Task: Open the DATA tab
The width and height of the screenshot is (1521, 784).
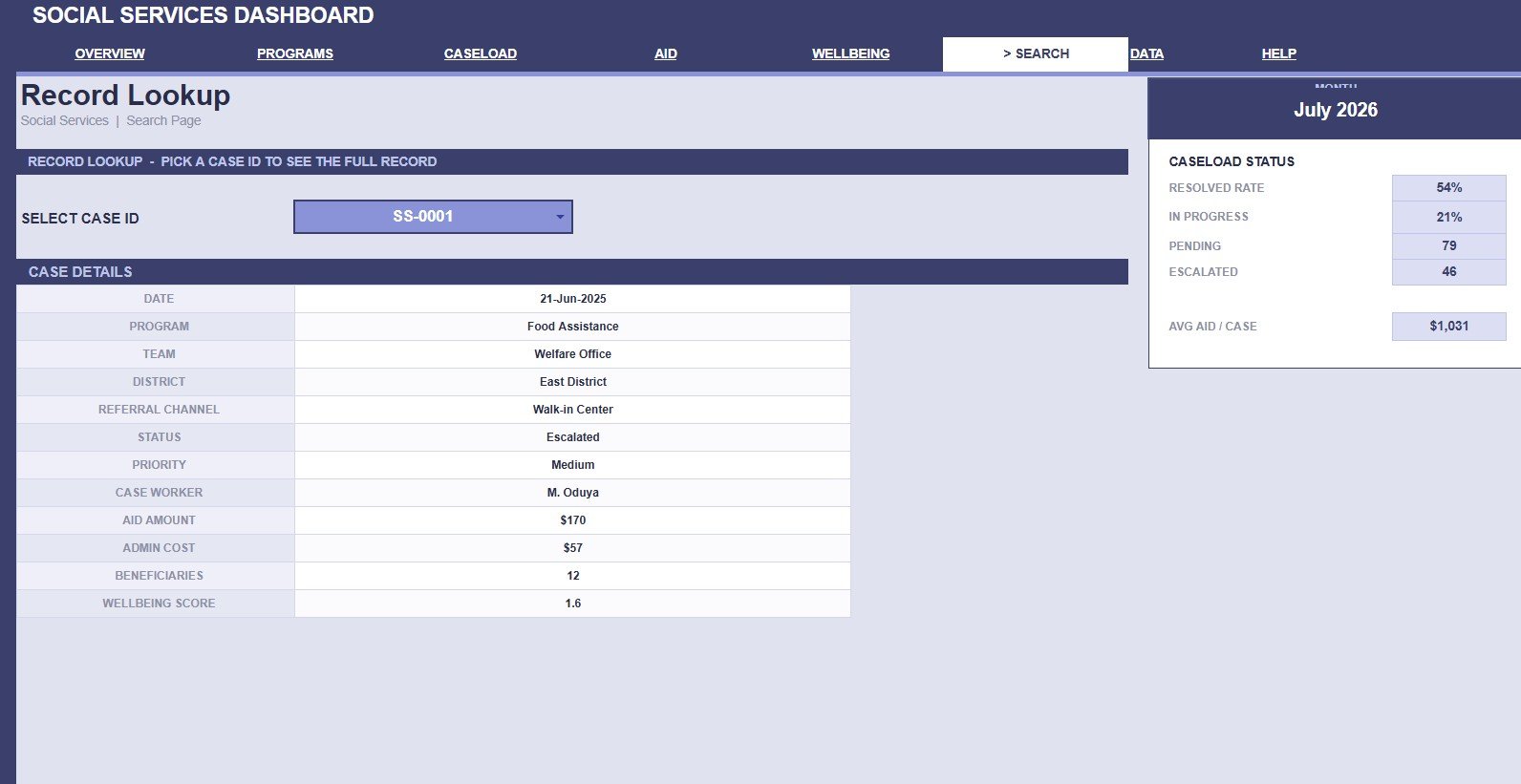Action: coord(1146,53)
